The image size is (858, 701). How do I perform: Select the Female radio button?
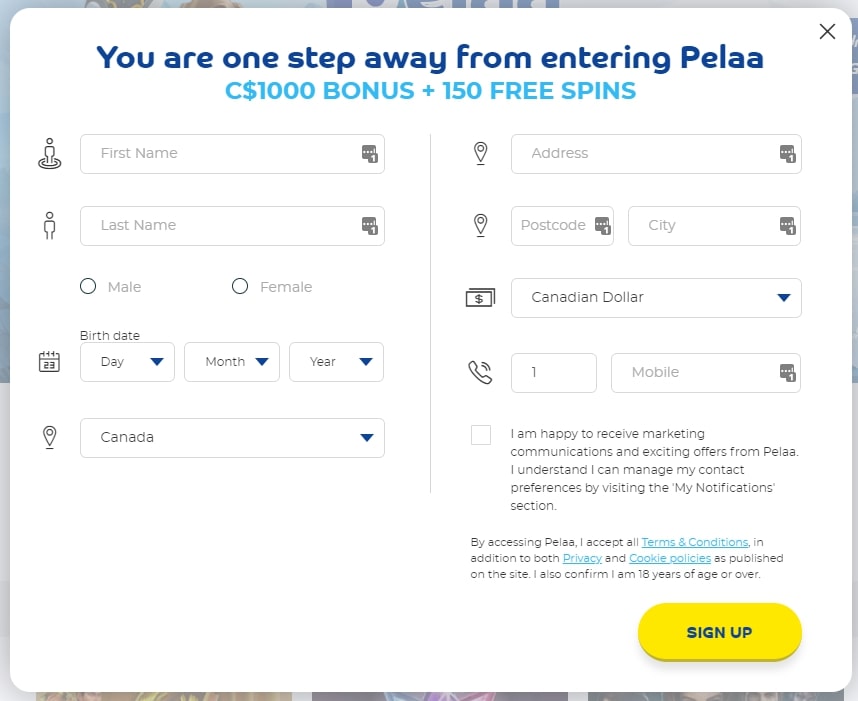[x=240, y=286]
